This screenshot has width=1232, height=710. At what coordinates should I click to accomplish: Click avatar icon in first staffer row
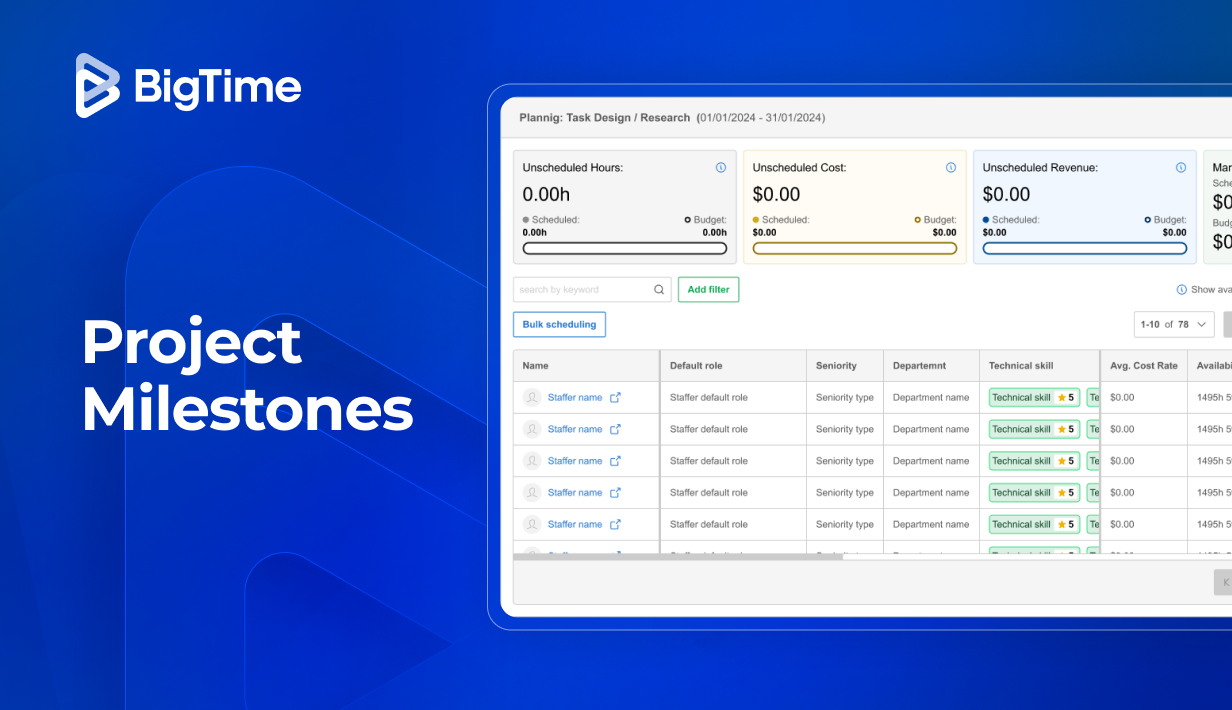[532, 397]
